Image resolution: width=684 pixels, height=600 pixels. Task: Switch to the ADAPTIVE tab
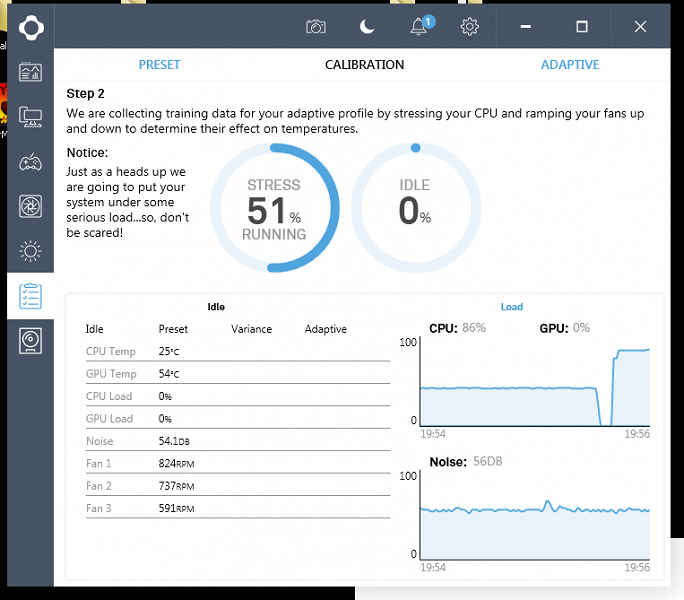pos(570,65)
